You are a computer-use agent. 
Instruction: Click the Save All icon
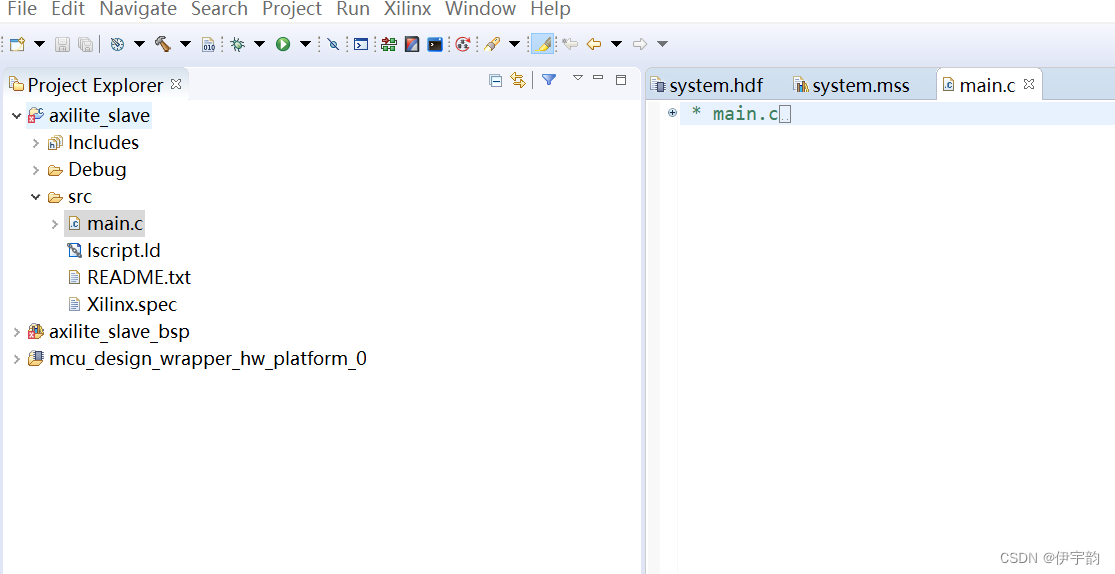coord(85,44)
